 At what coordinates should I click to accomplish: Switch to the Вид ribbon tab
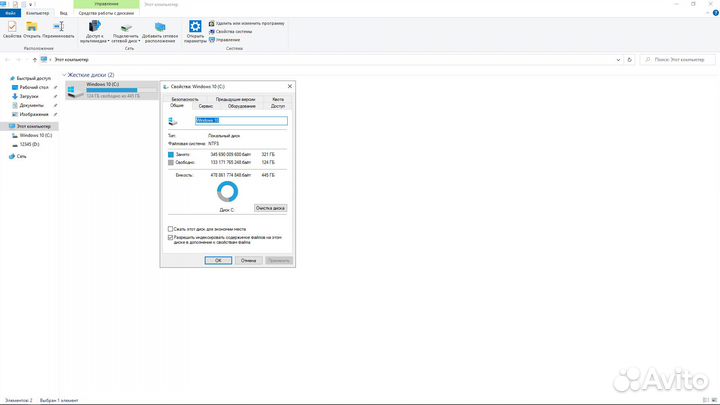pyautogui.click(x=63, y=13)
